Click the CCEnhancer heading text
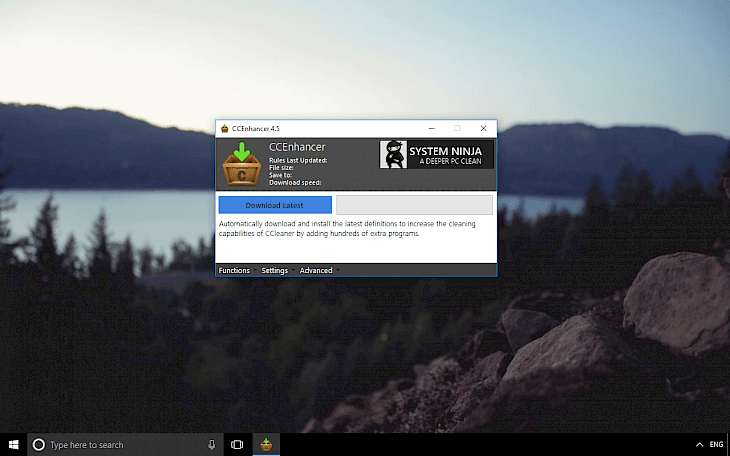 pos(297,147)
